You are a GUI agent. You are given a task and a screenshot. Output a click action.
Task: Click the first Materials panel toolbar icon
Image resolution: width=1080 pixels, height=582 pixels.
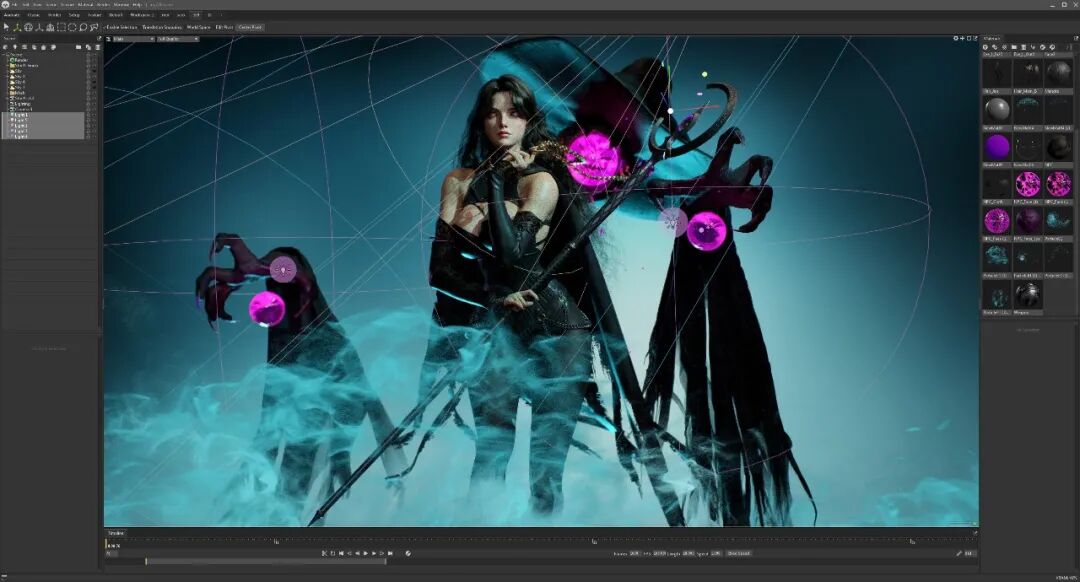pos(986,47)
